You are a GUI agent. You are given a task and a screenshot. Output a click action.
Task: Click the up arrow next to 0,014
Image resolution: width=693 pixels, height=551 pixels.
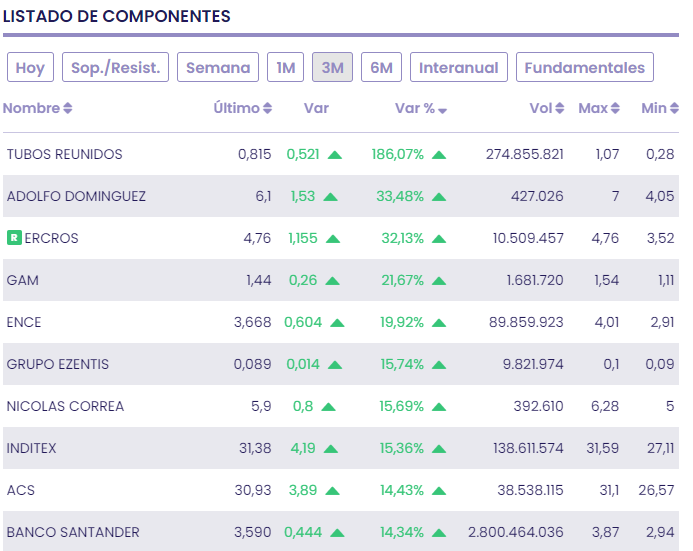[335, 365]
